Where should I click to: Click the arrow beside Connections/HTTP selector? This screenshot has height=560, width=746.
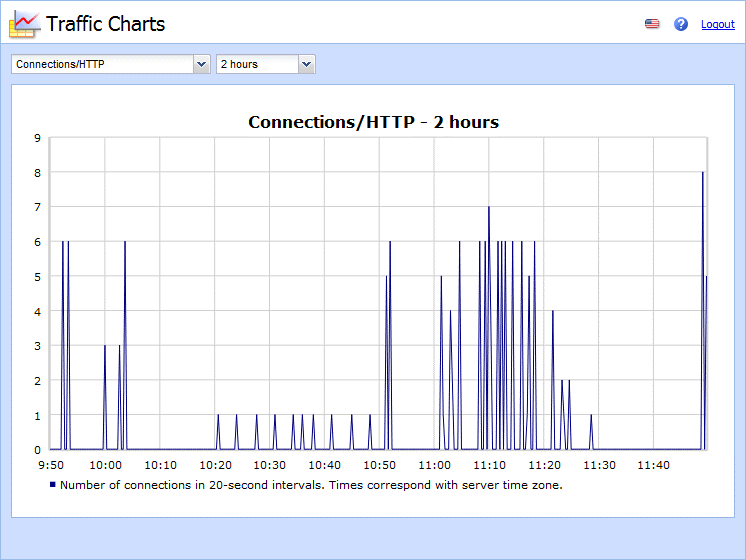click(201, 64)
